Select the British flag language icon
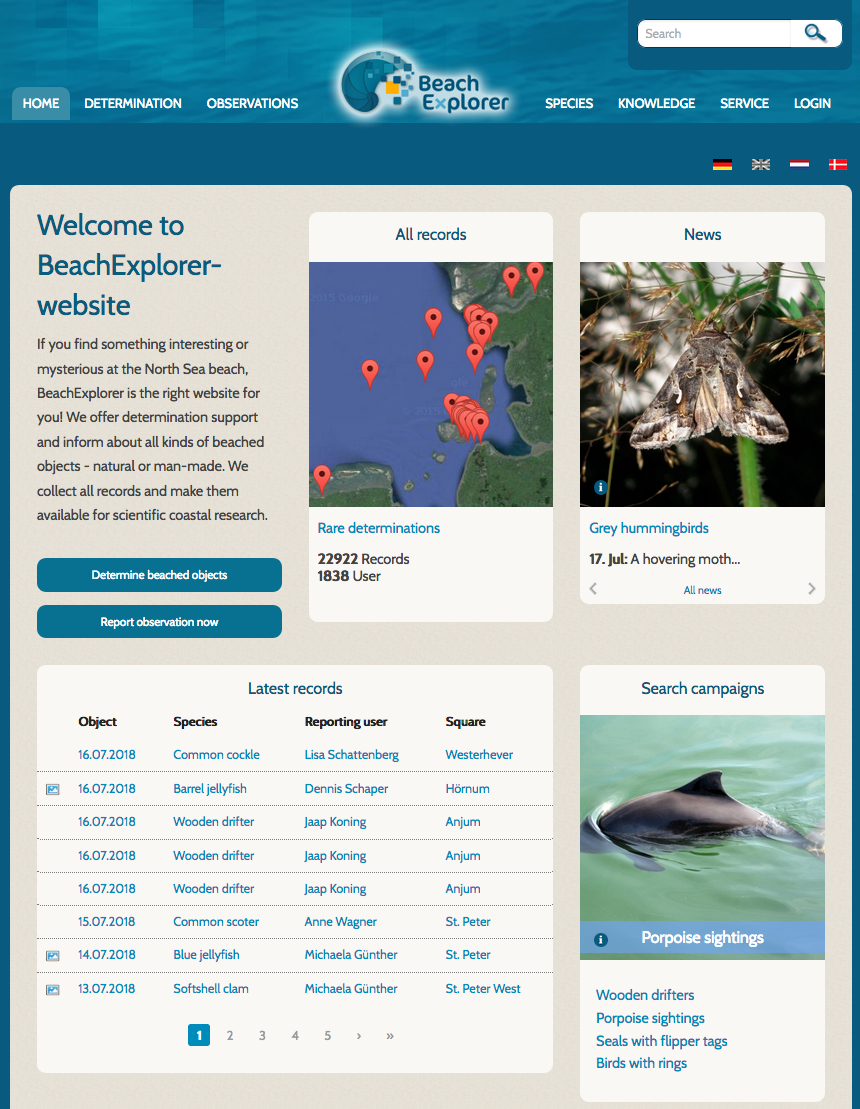860x1109 pixels. point(761,164)
